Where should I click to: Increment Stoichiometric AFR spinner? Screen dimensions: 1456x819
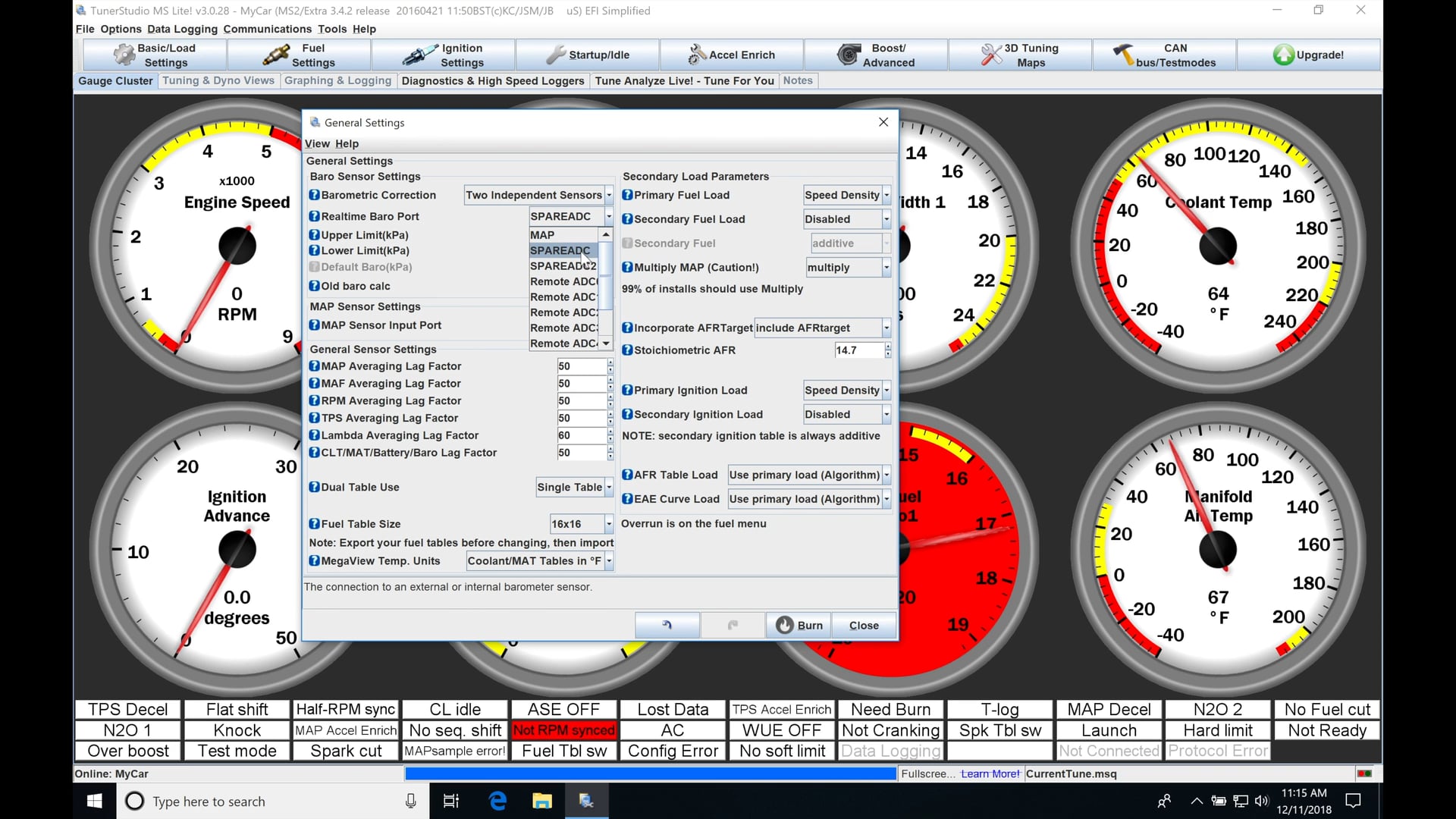click(888, 347)
